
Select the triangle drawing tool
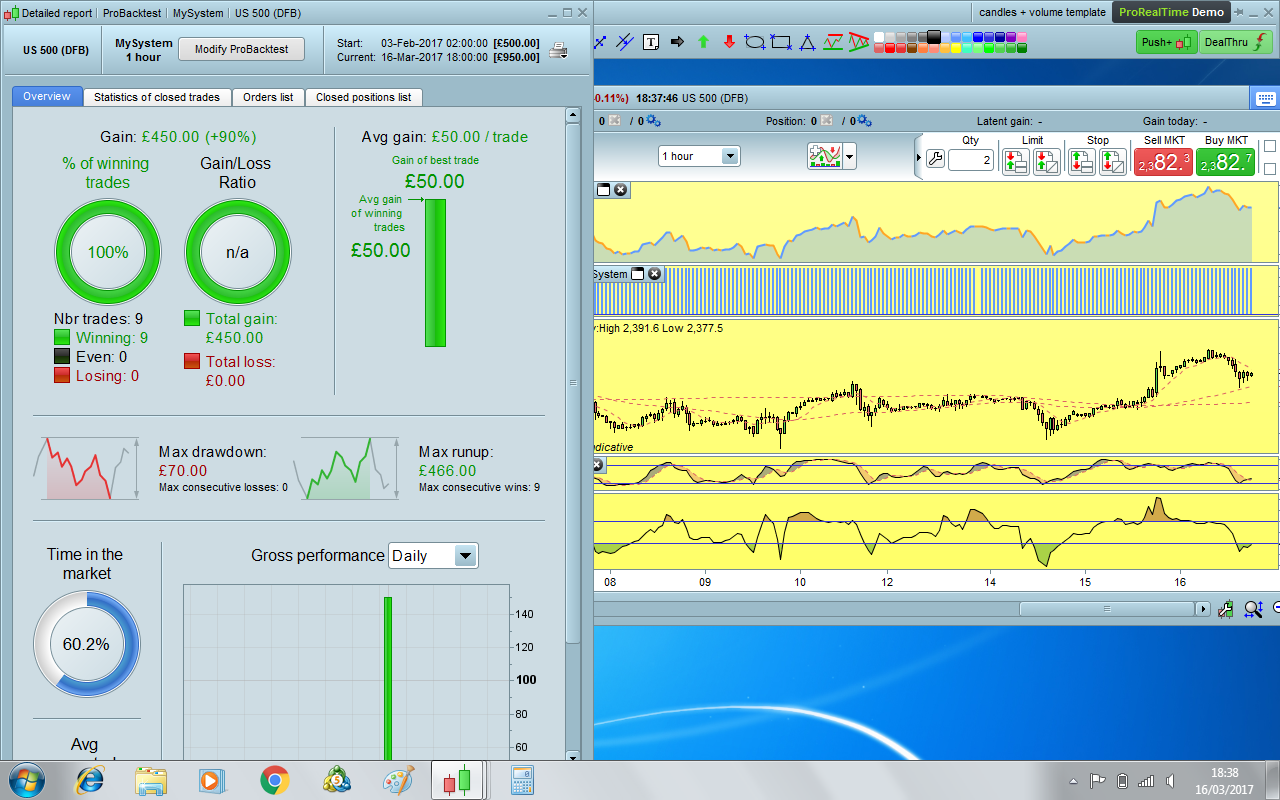(807, 42)
